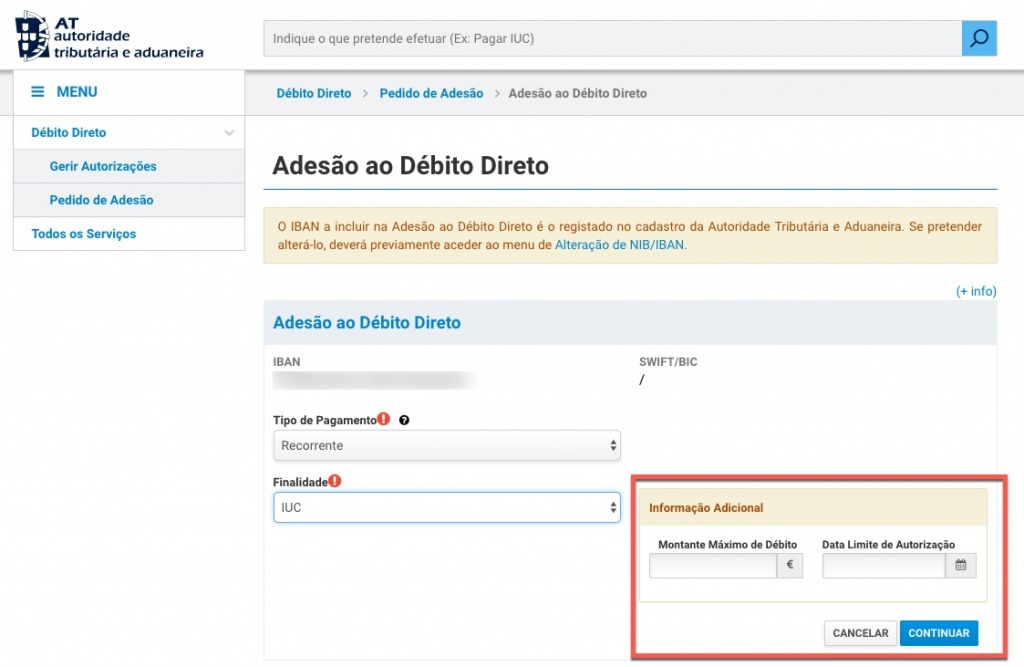This screenshot has height=667, width=1024.
Task: Go to Débito Direto in the breadcrumb
Action: (x=314, y=93)
